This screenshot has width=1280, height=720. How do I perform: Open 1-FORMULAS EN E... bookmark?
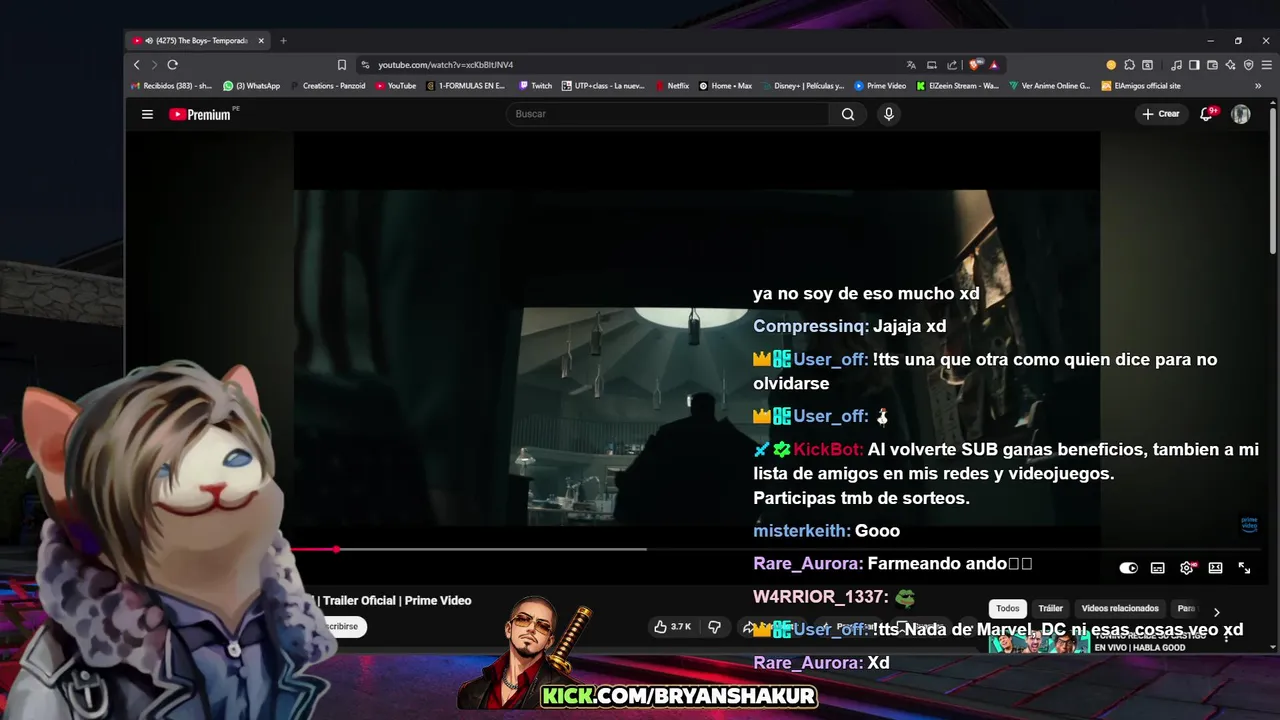point(466,86)
